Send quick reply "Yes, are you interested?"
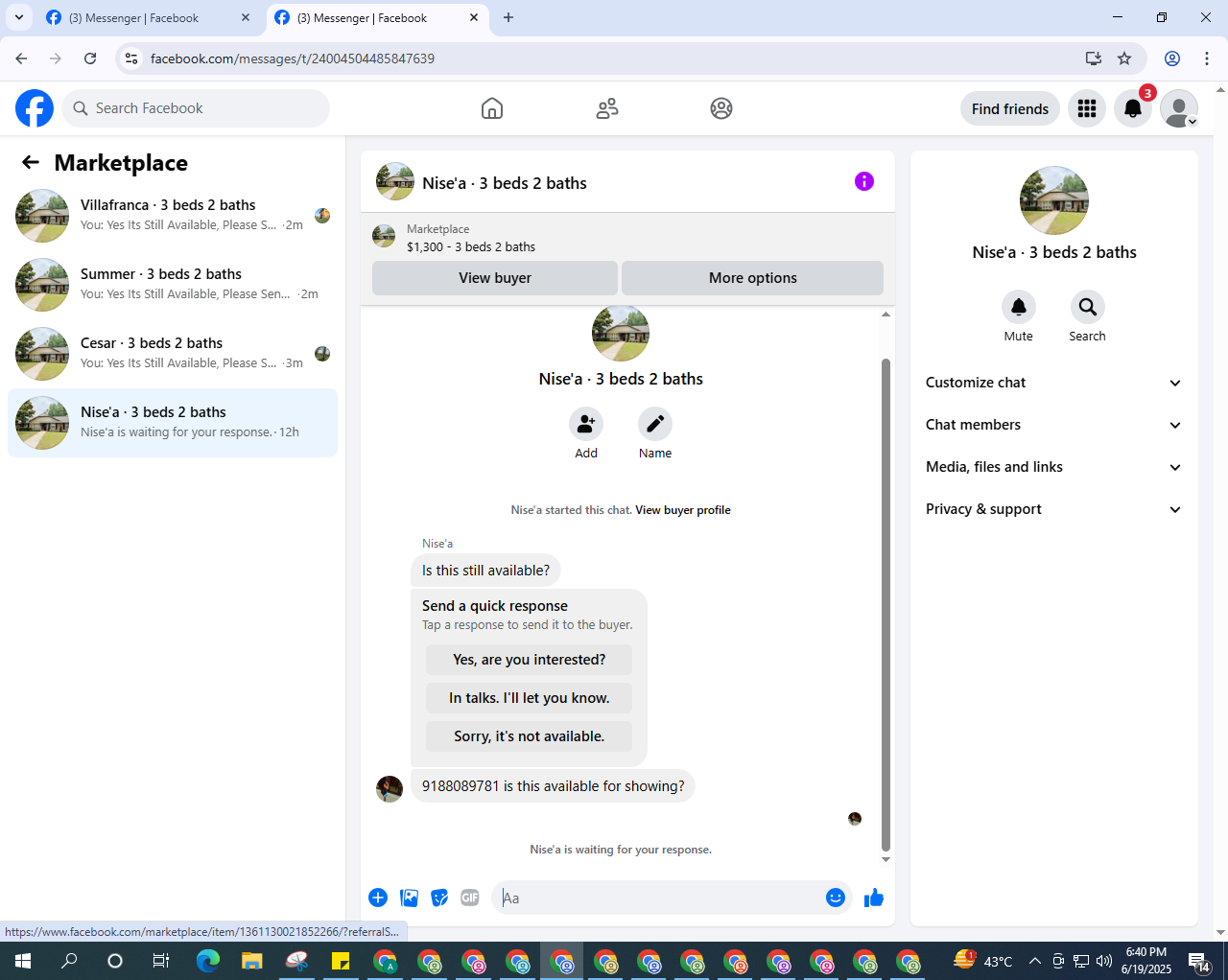Image resolution: width=1228 pixels, height=980 pixels. pyautogui.click(x=530, y=660)
